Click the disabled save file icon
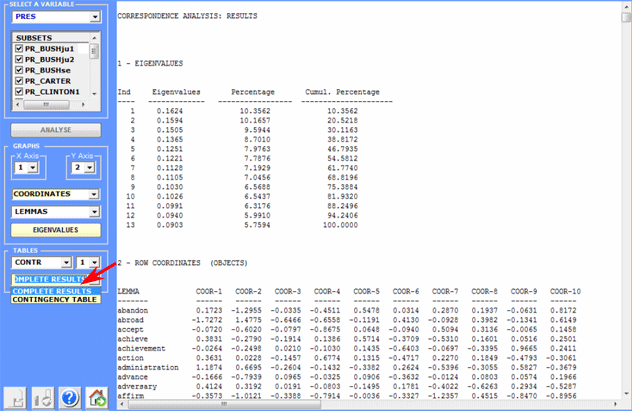 (15, 398)
